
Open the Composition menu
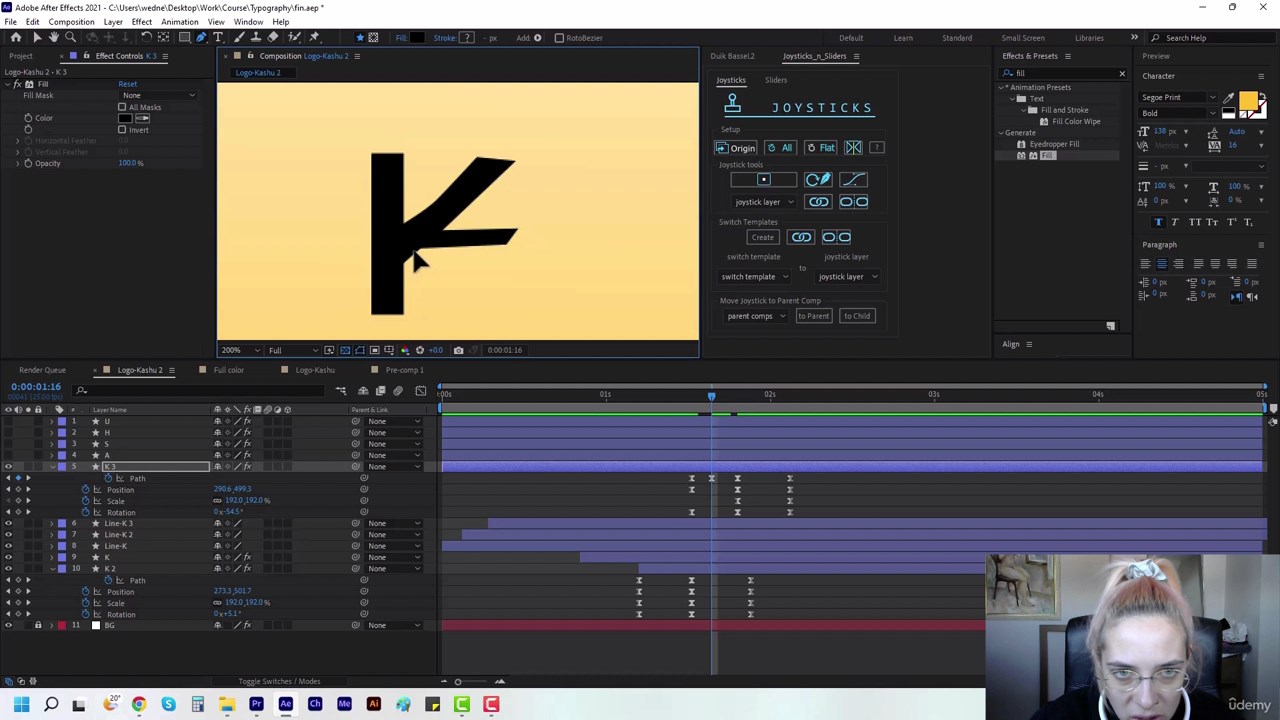[71, 22]
